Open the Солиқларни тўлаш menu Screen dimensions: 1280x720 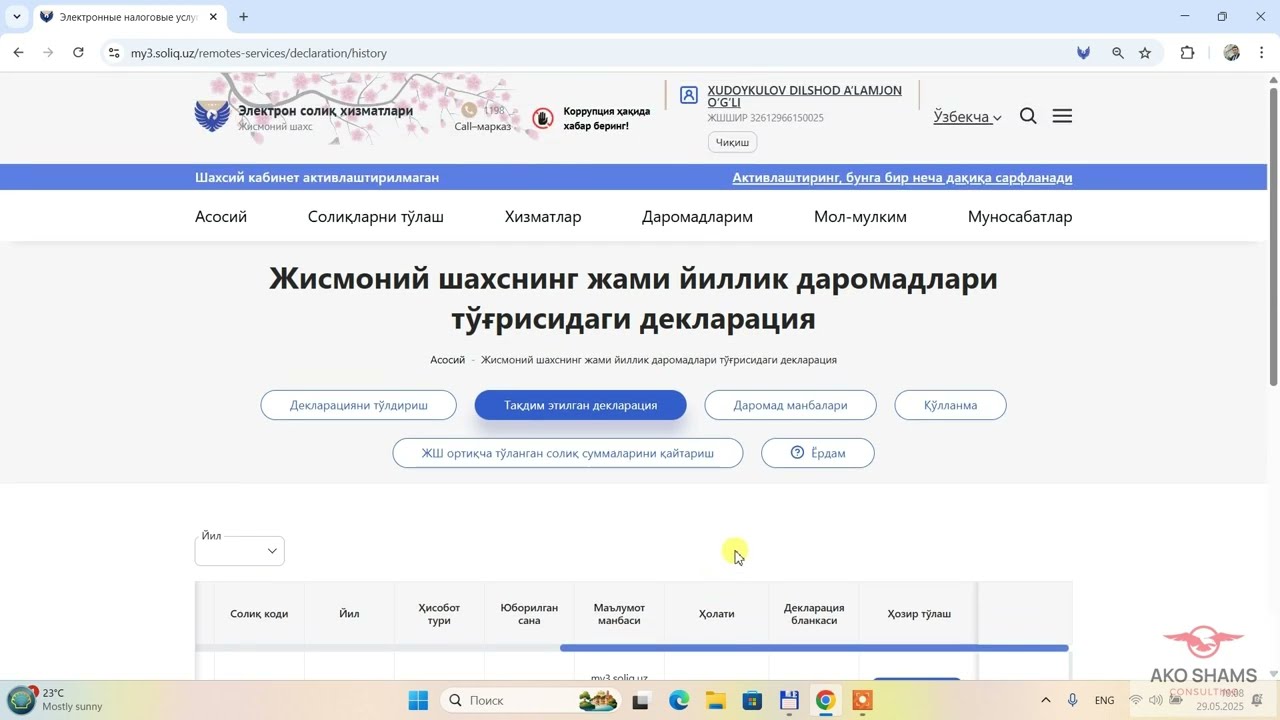point(376,217)
